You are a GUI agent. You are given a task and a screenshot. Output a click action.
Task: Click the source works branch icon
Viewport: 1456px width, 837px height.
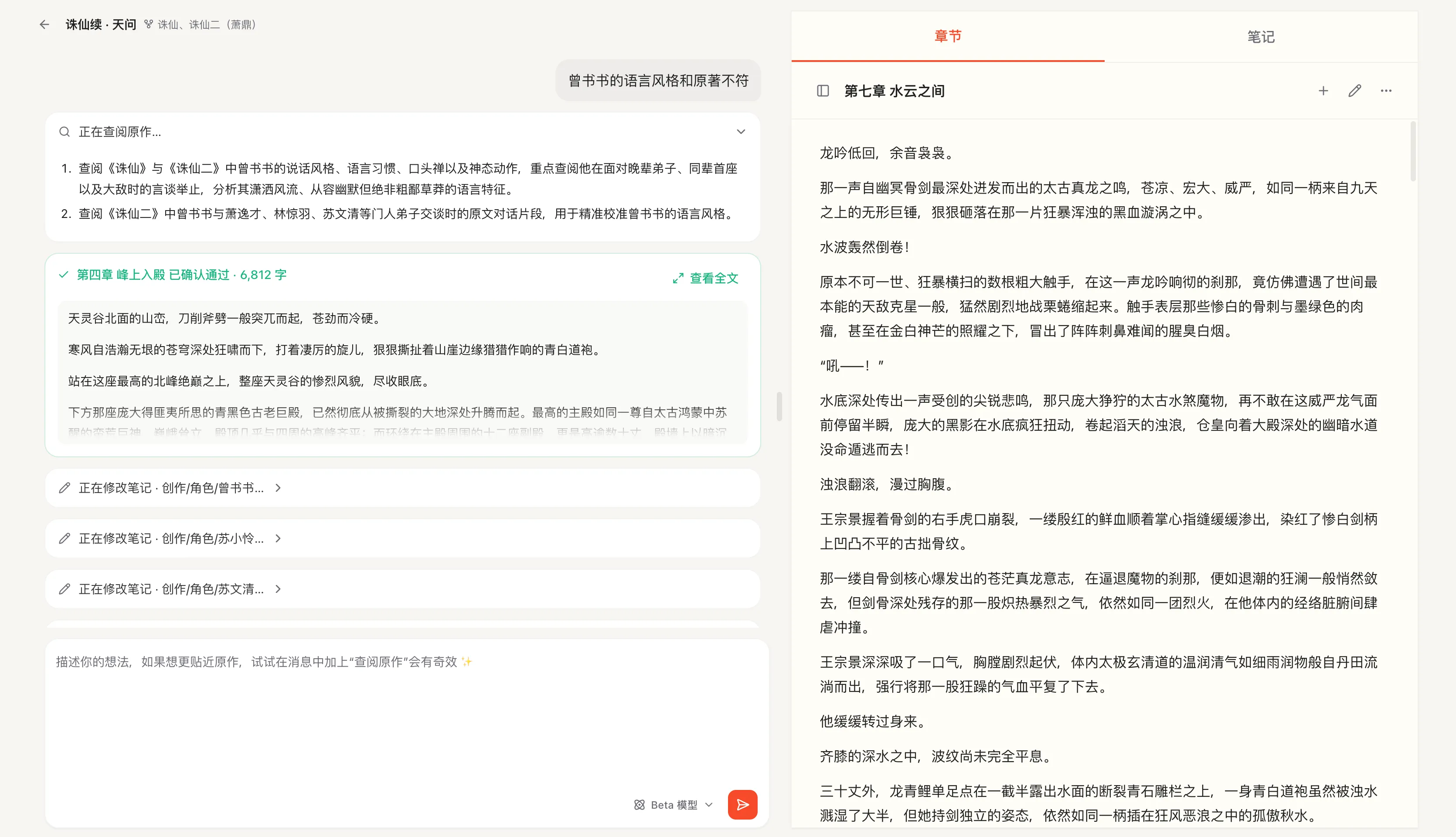pyautogui.click(x=148, y=24)
